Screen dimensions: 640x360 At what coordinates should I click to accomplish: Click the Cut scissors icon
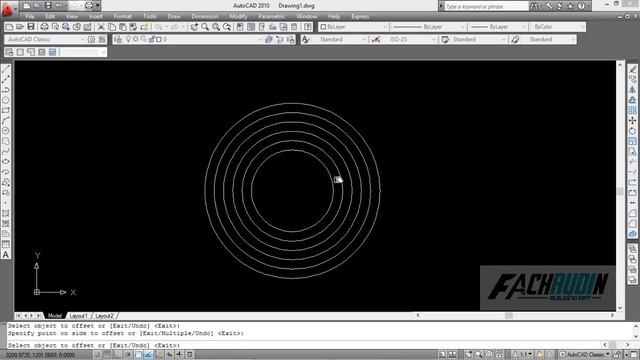(101, 27)
